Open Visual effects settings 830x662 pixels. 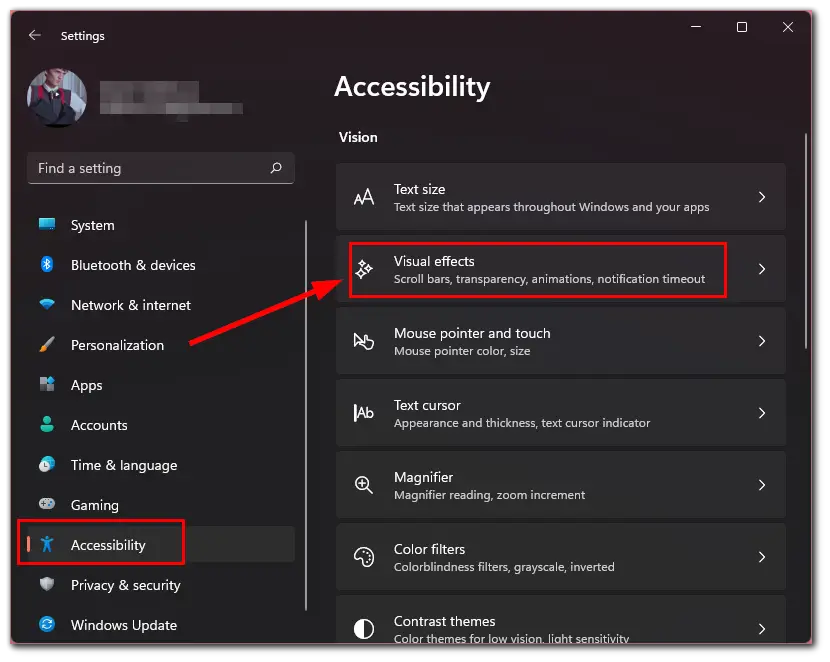coord(561,269)
